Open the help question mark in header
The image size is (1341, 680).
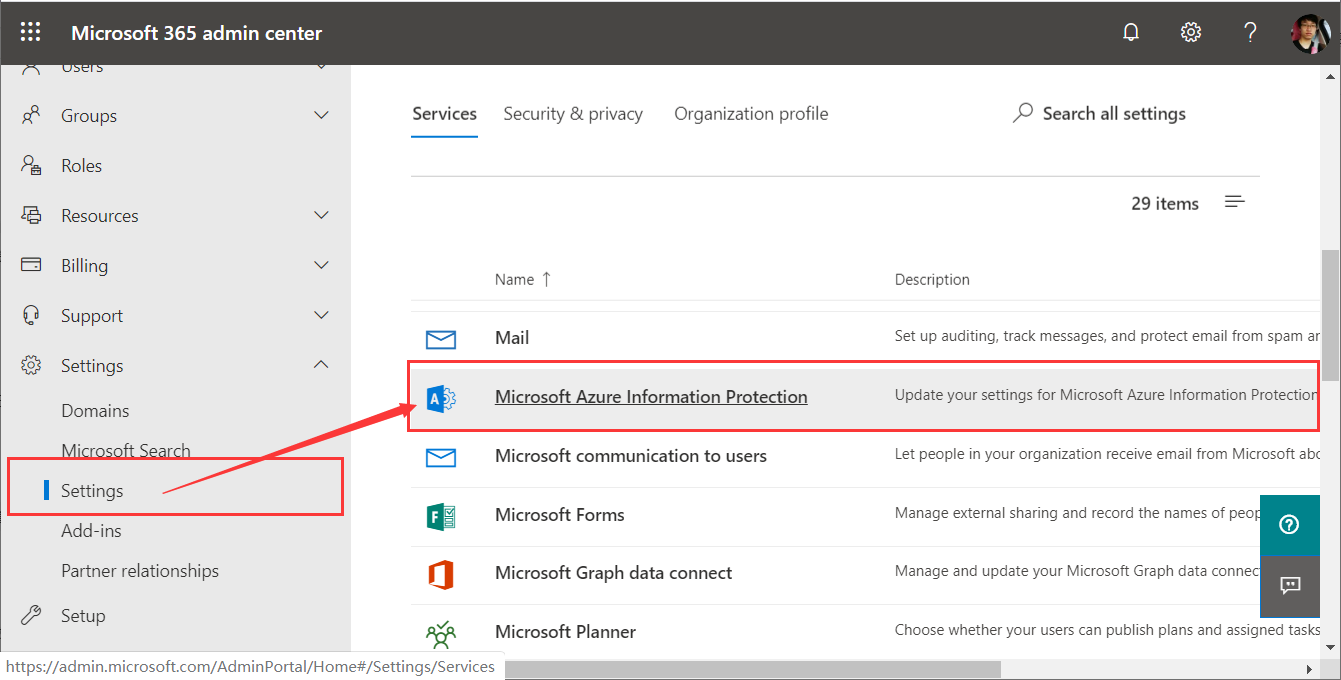pyautogui.click(x=1250, y=33)
